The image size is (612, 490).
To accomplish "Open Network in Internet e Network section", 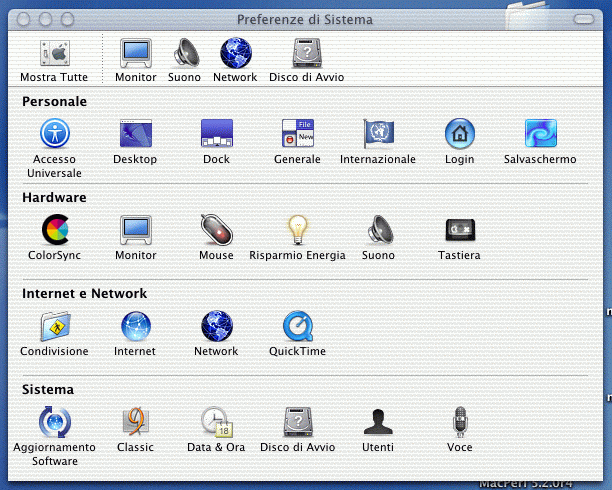I will pyautogui.click(x=217, y=326).
